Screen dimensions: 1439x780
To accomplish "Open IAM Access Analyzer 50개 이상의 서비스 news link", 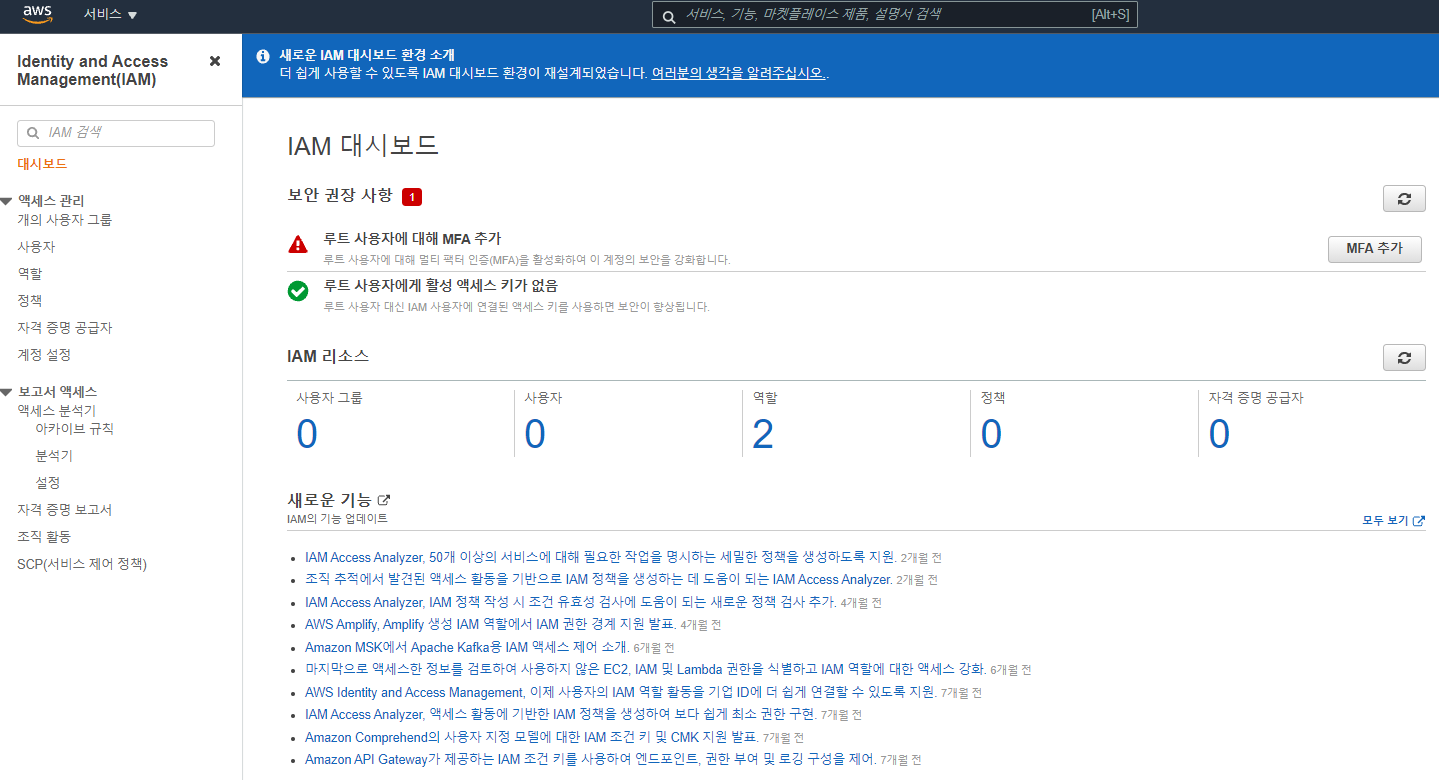I will 600,556.
